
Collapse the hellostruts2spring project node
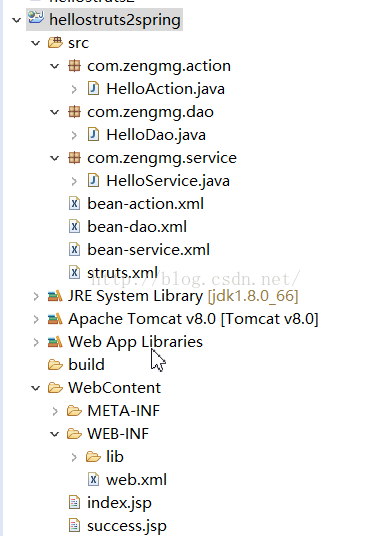[x=16, y=20]
